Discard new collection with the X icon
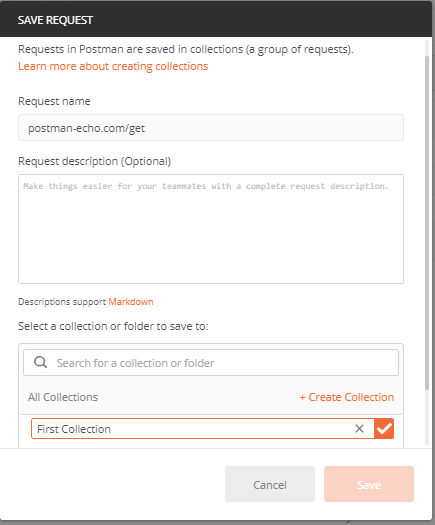The width and height of the screenshot is (435, 525). pyautogui.click(x=359, y=429)
